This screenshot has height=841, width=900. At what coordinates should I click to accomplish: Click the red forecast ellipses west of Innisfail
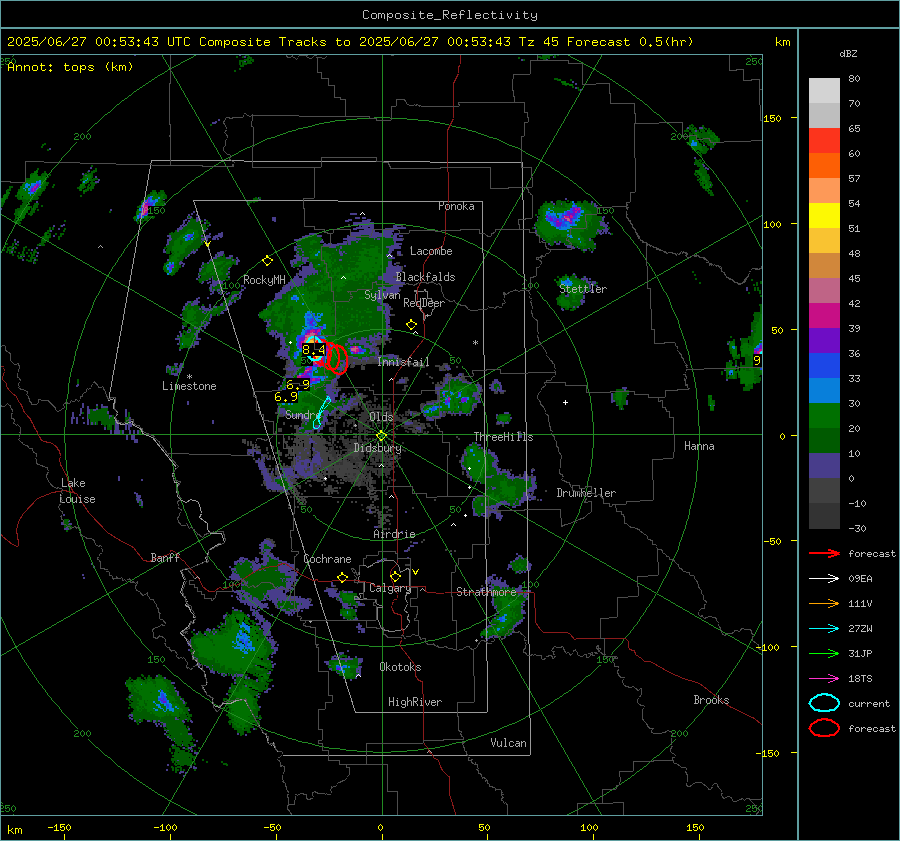coord(336,358)
